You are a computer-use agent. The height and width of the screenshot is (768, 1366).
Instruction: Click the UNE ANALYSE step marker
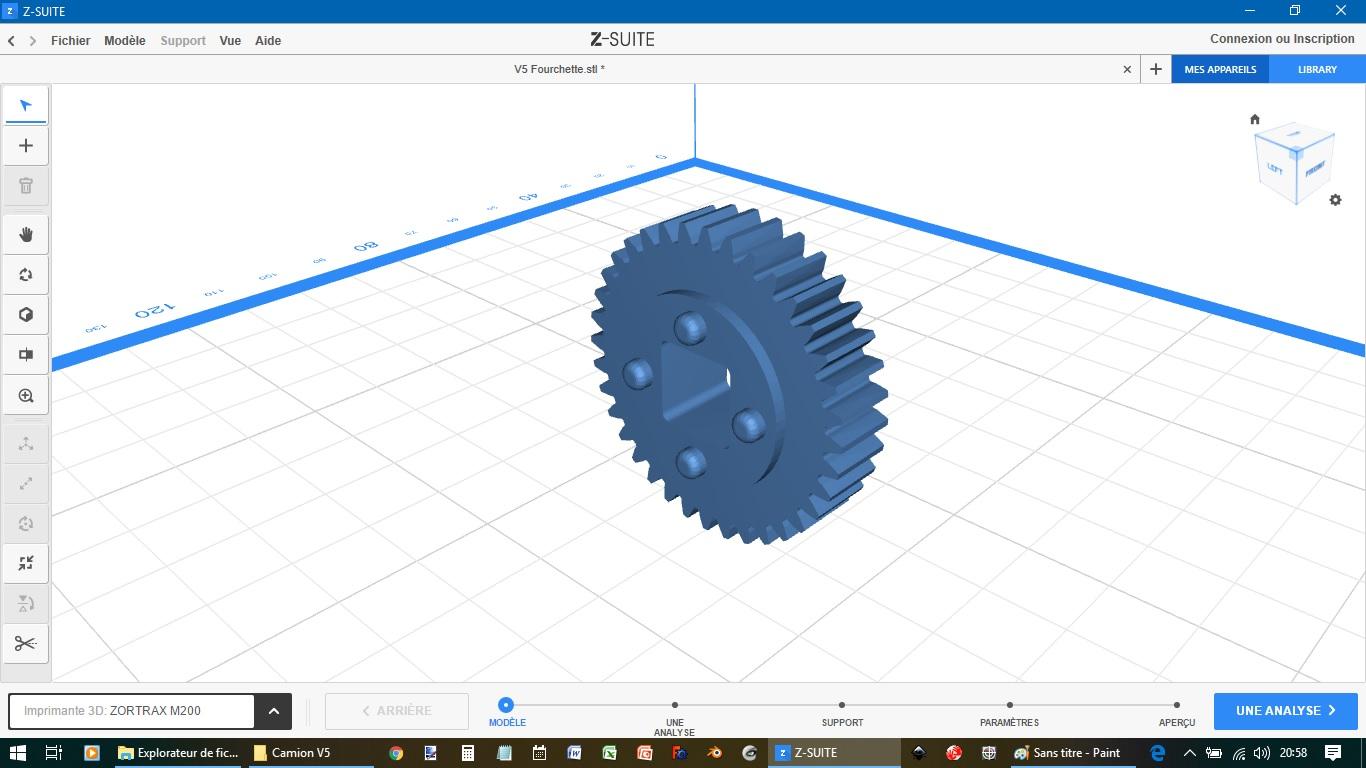tap(674, 705)
